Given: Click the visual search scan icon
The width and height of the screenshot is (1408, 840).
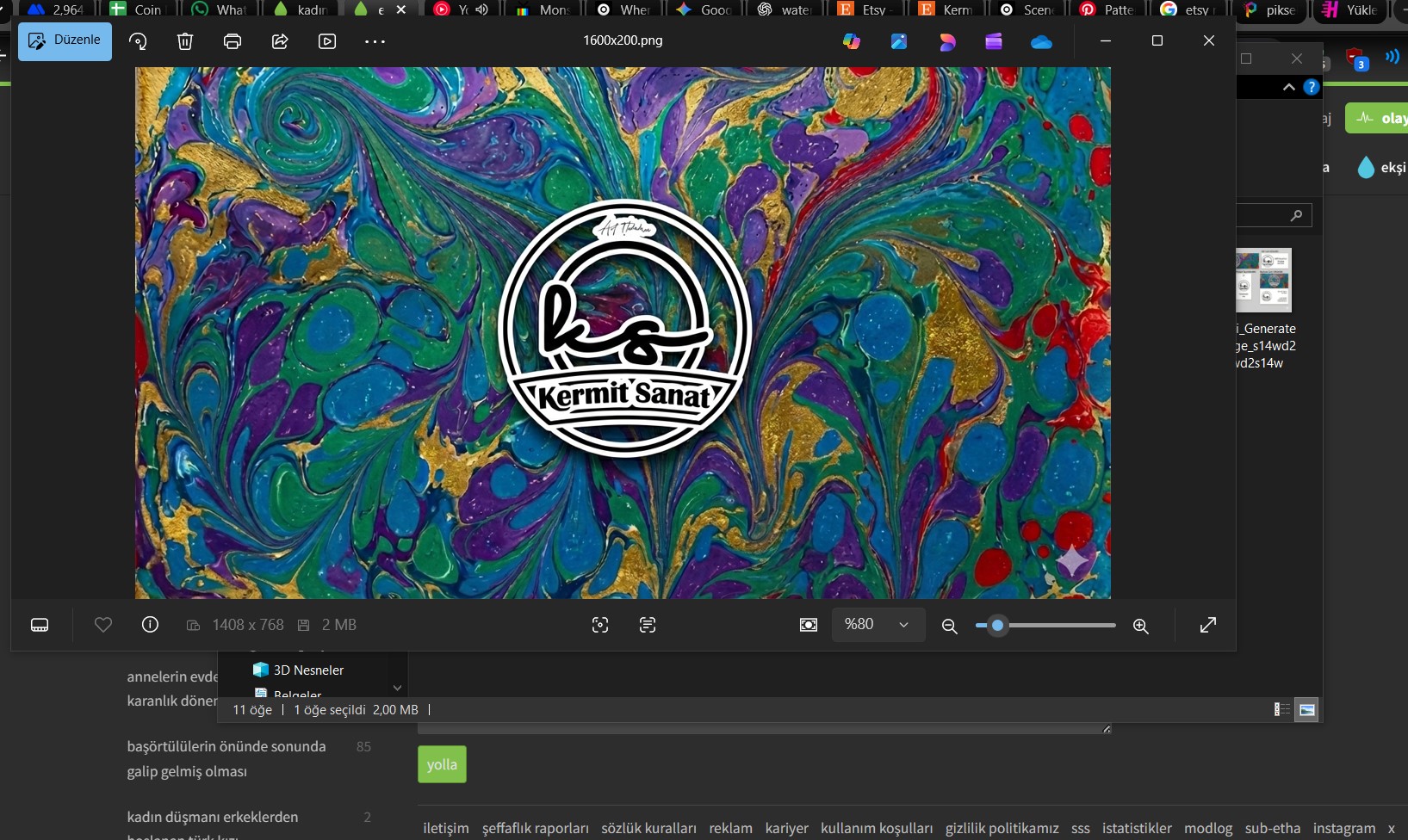Looking at the screenshot, I should 600,625.
